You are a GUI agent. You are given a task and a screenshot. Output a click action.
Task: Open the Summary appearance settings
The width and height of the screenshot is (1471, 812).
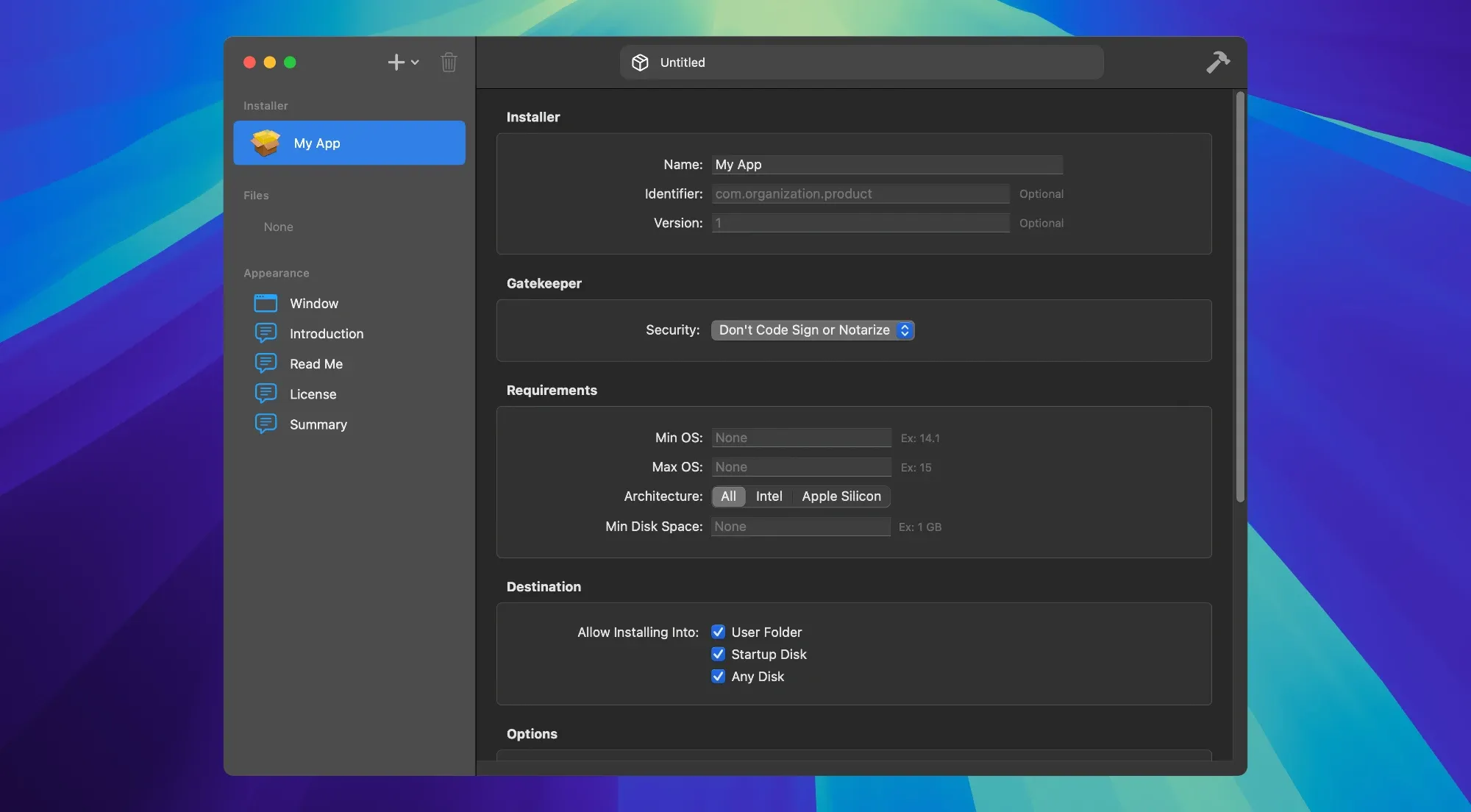point(317,424)
